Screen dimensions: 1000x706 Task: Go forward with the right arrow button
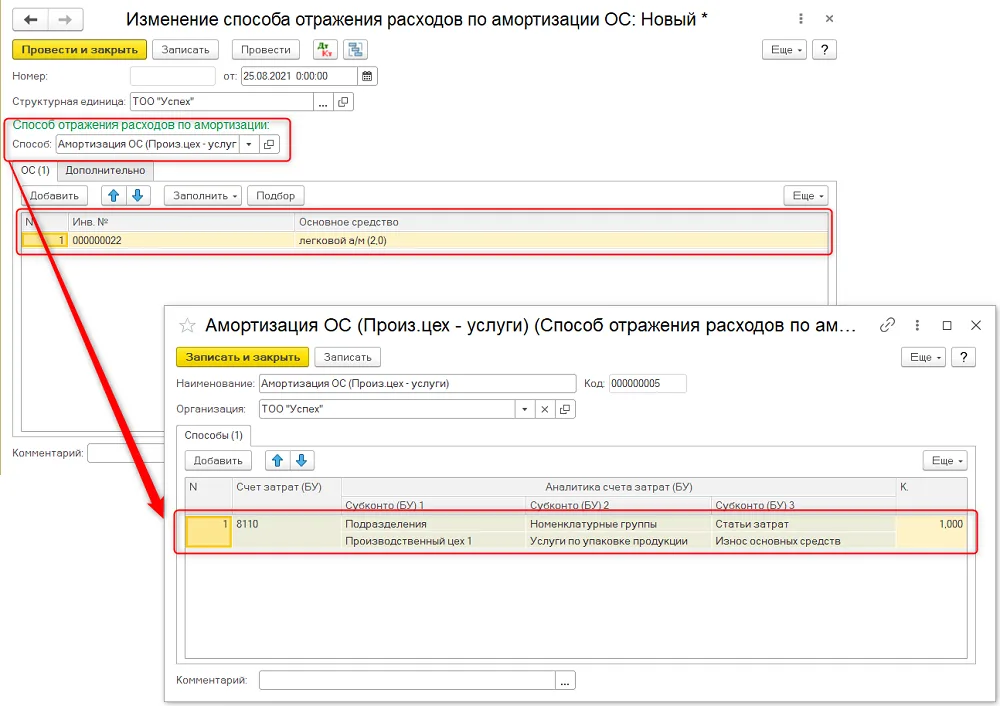(65, 20)
